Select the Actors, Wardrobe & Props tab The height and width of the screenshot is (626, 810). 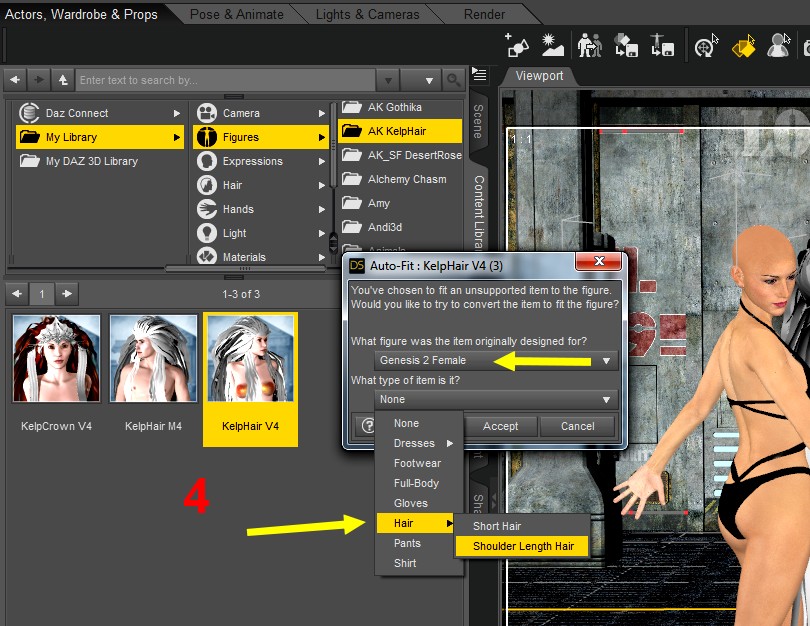pos(81,14)
